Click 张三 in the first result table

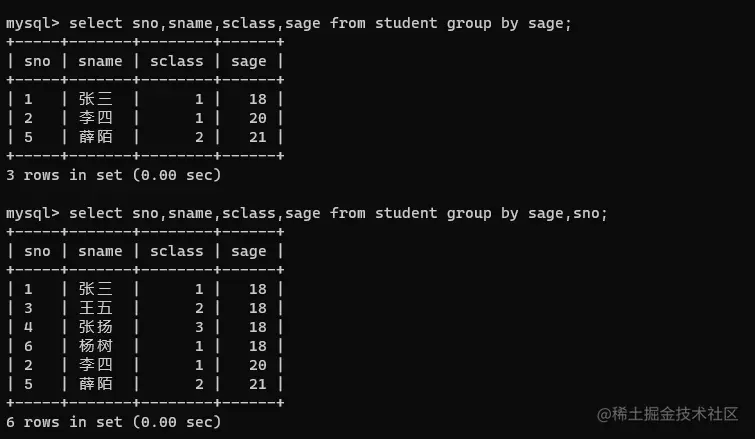pos(96,99)
